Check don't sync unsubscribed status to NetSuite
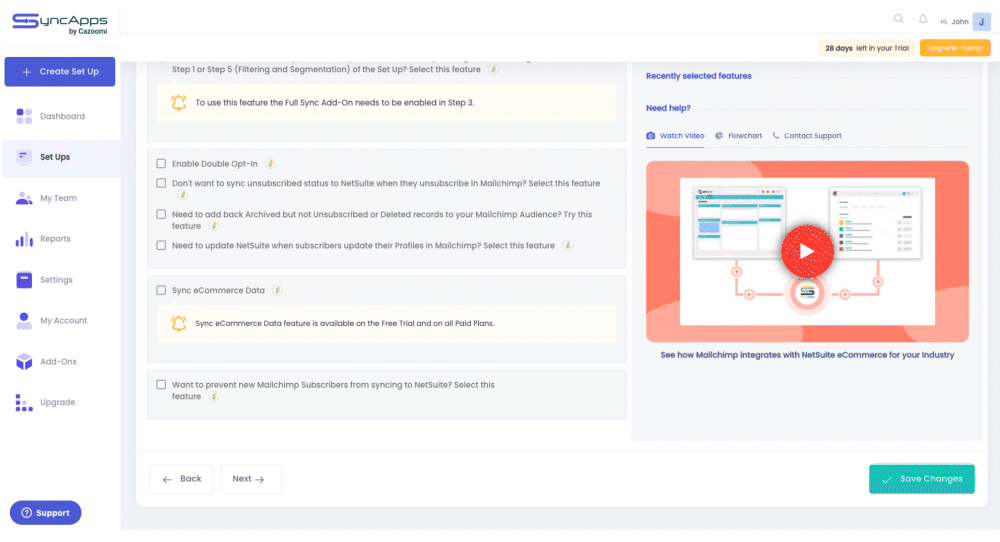The height and width of the screenshot is (542, 1000). coord(161,183)
